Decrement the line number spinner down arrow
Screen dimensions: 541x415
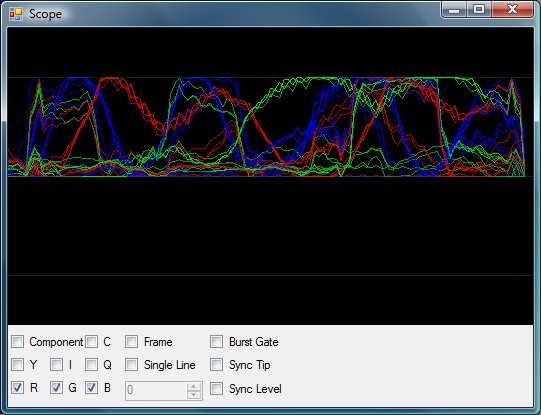[x=194, y=395]
